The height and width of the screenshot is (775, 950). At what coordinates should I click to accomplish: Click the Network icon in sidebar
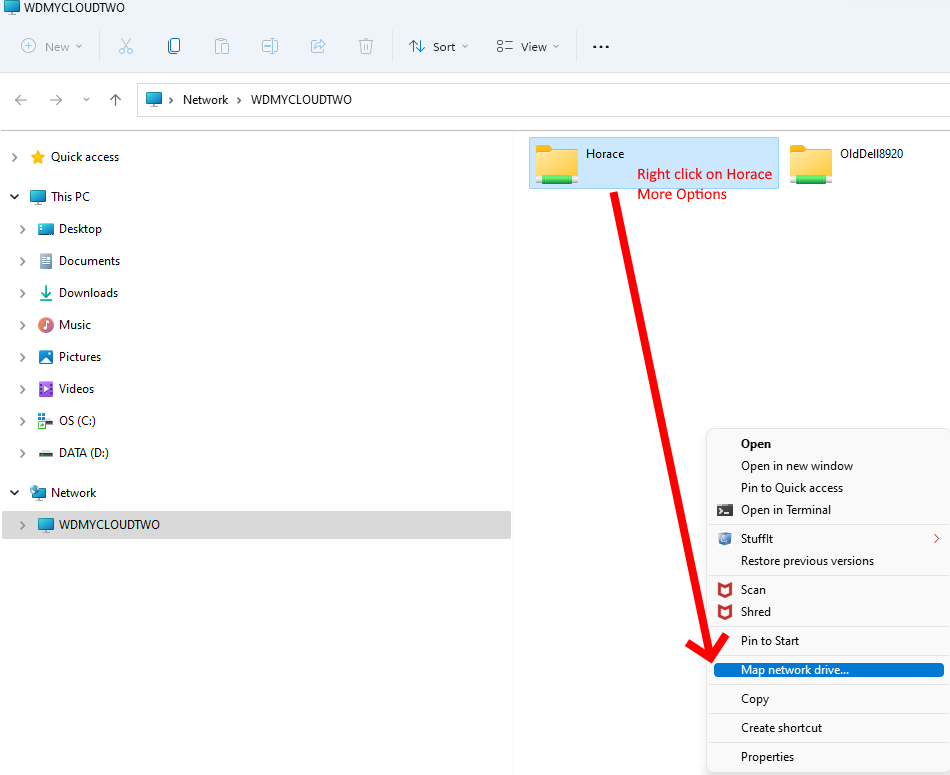pyautogui.click(x=38, y=493)
